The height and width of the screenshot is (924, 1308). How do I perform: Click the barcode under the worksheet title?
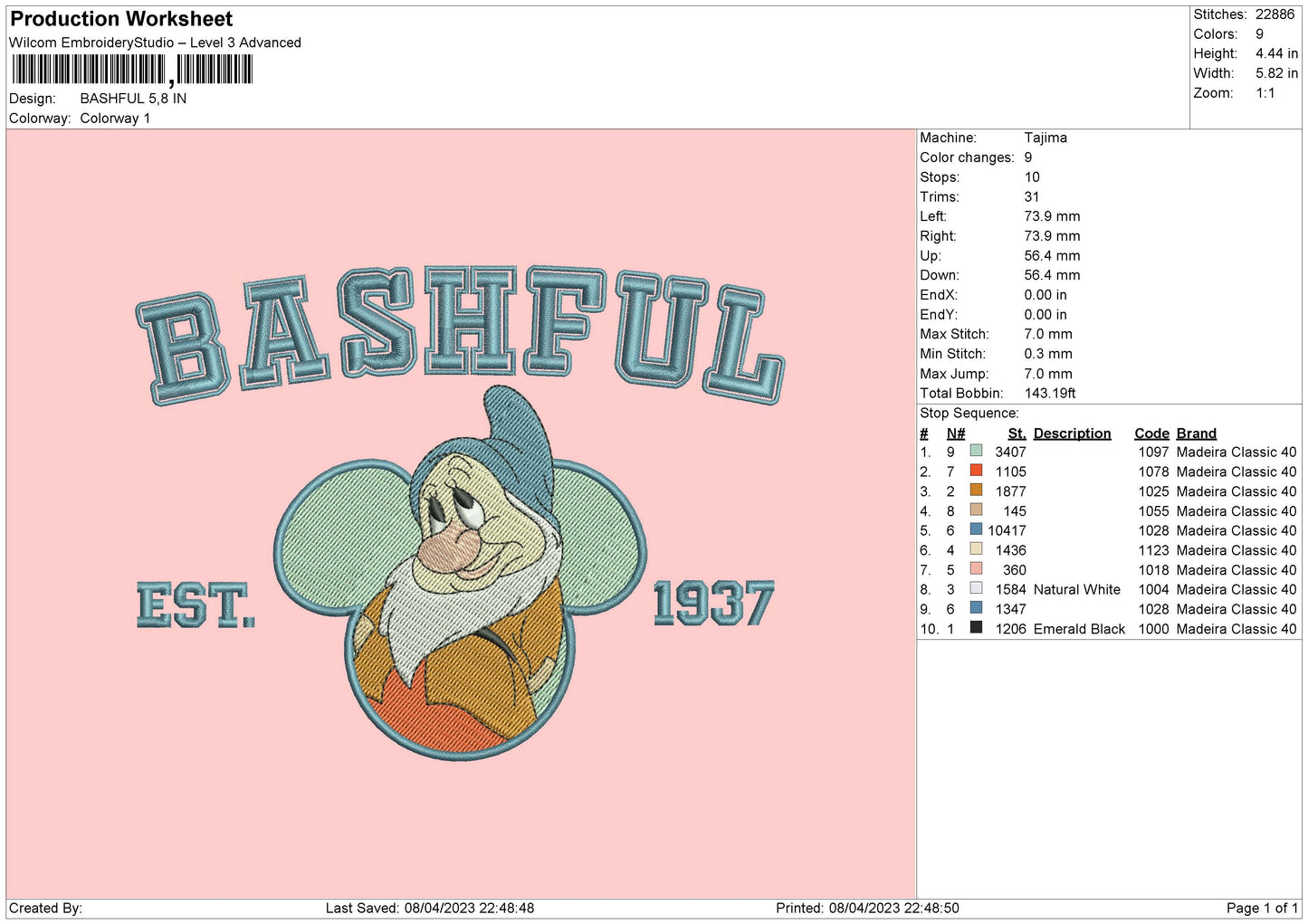click(x=132, y=70)
